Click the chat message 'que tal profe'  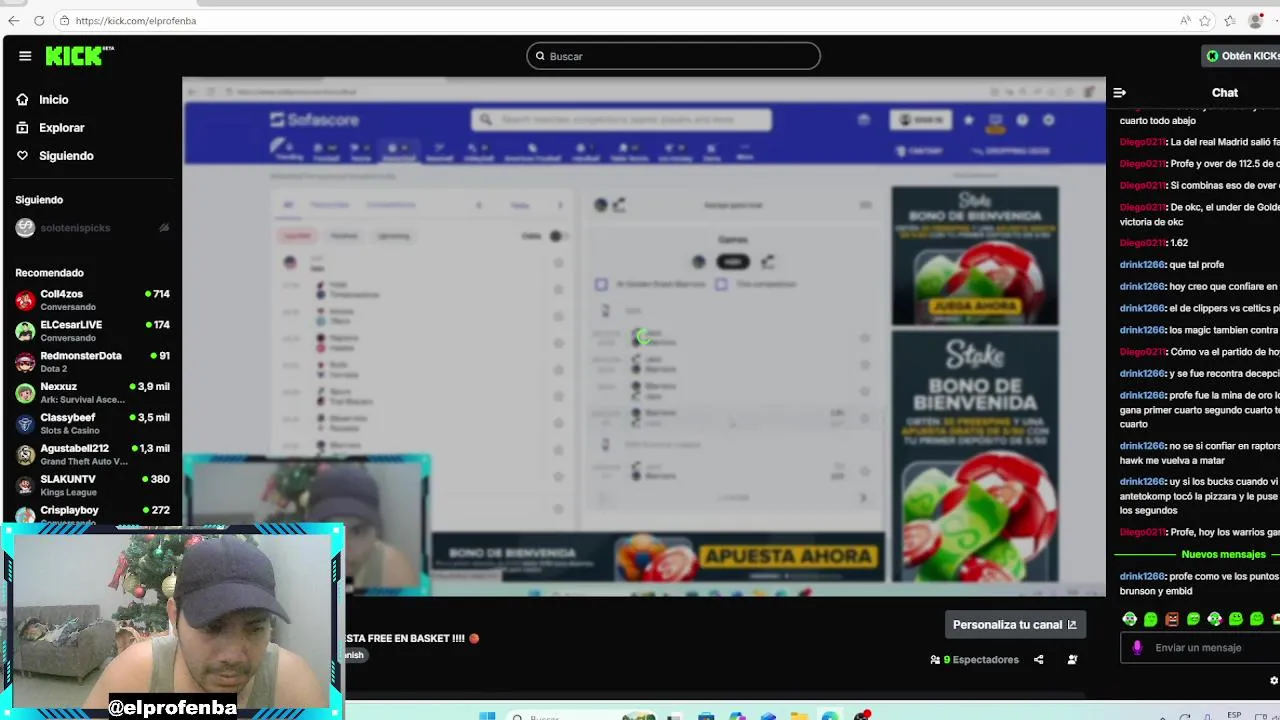pos(1197,265)
